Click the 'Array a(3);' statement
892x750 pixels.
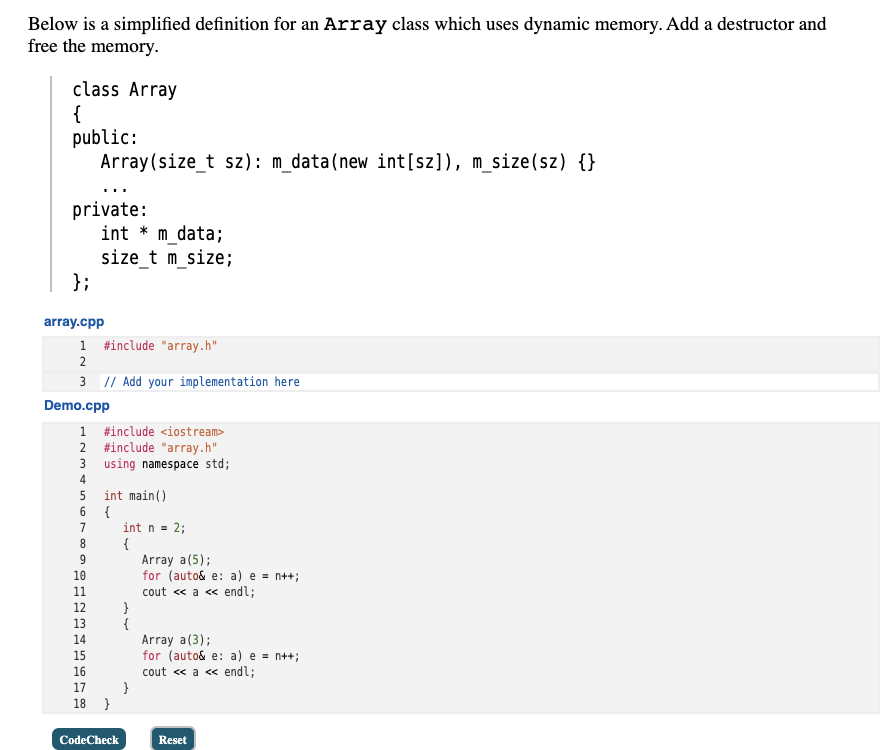tap(176, 639)
